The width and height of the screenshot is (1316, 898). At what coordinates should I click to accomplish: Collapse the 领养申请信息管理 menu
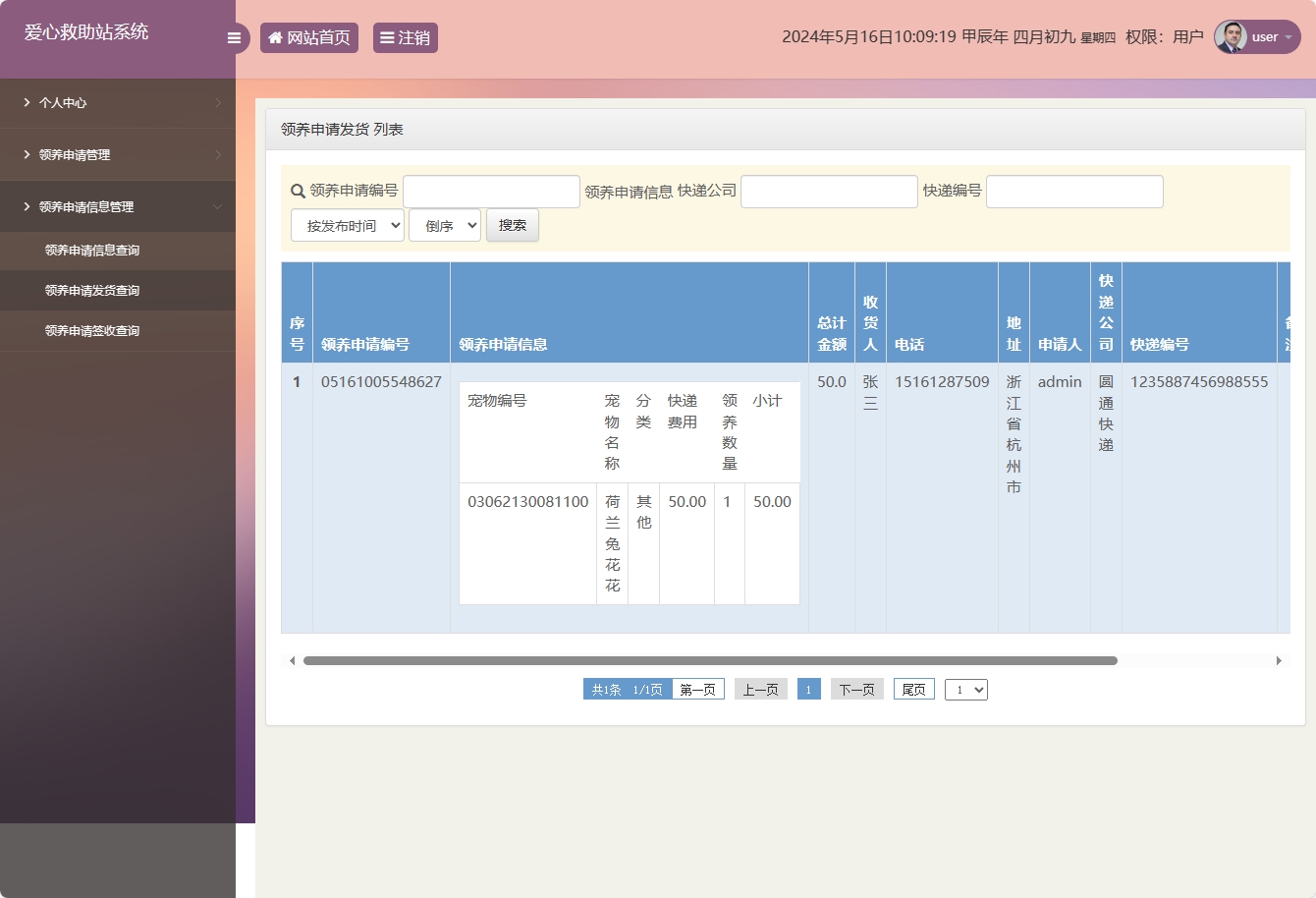[x=118, y=207]
